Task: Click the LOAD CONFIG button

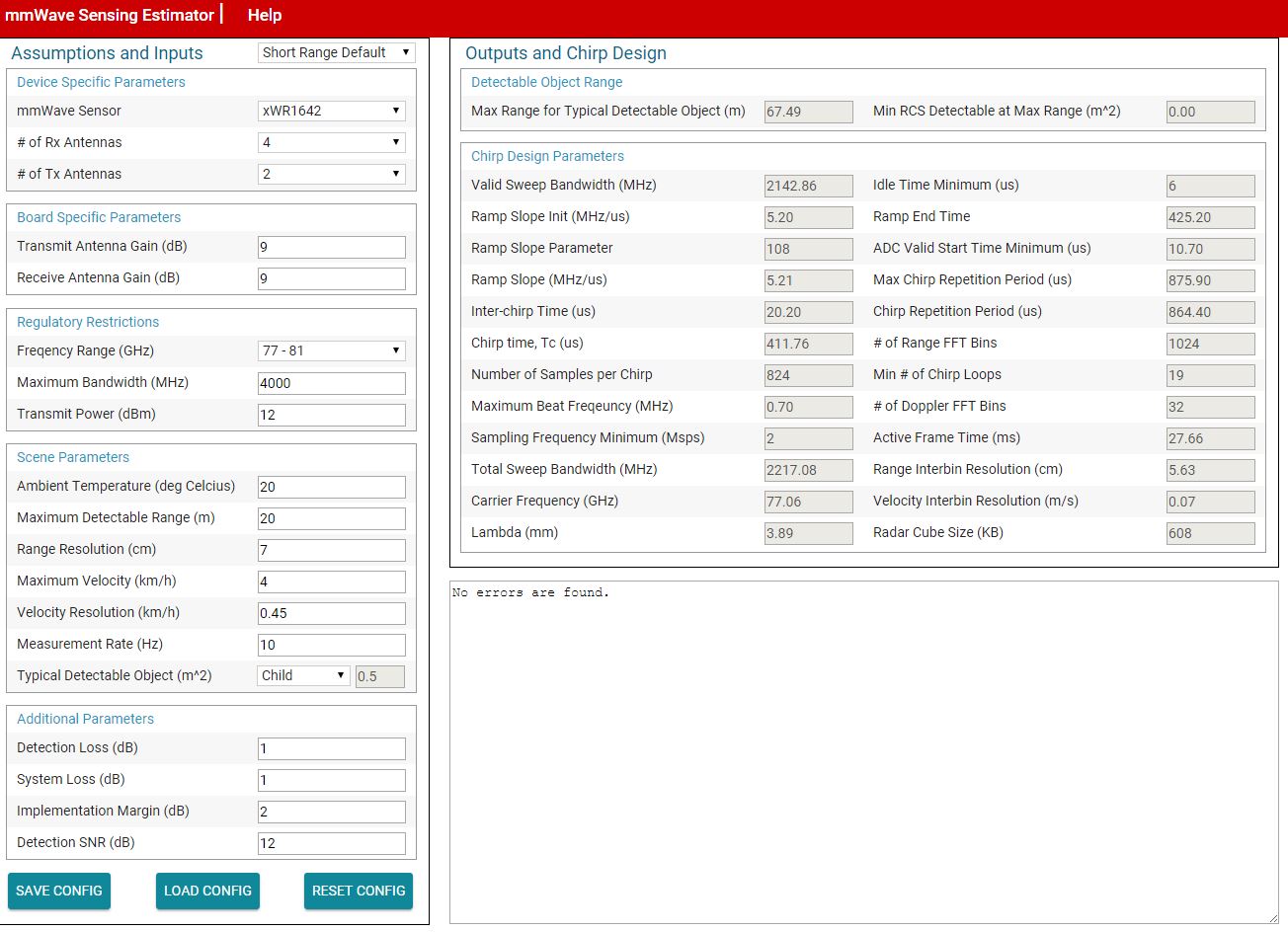Action: point(207,891)
